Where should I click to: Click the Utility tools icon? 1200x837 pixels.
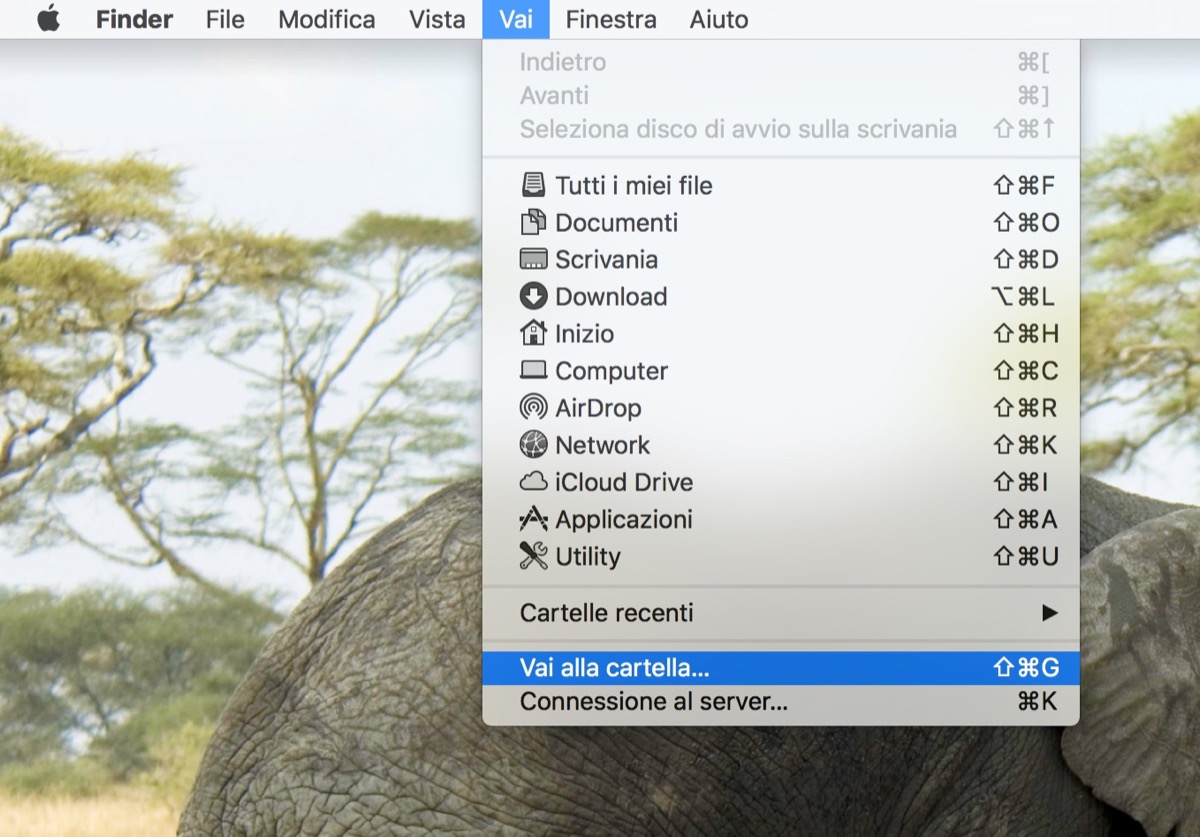[534, 556]
